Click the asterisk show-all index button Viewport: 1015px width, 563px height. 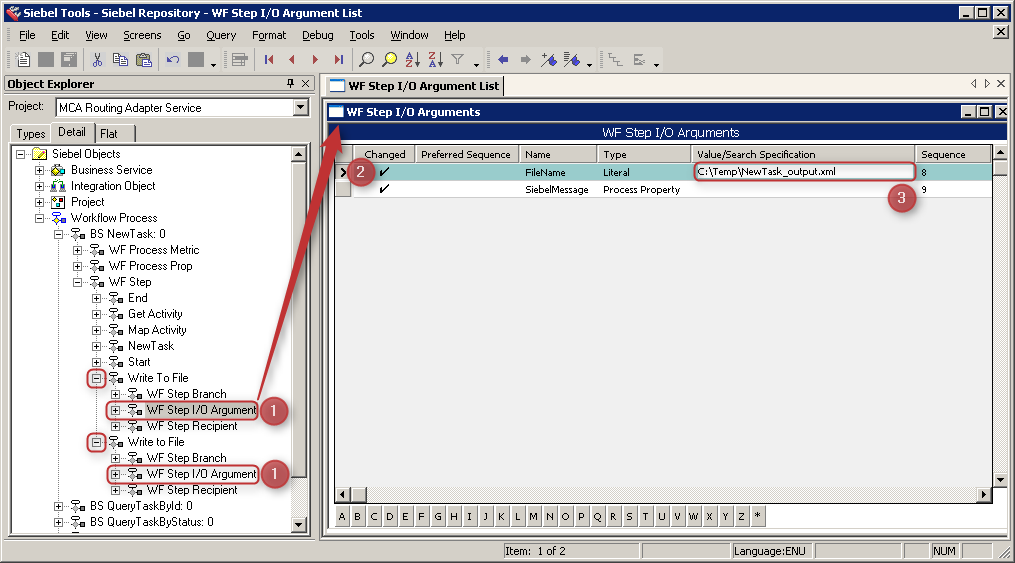757,516
